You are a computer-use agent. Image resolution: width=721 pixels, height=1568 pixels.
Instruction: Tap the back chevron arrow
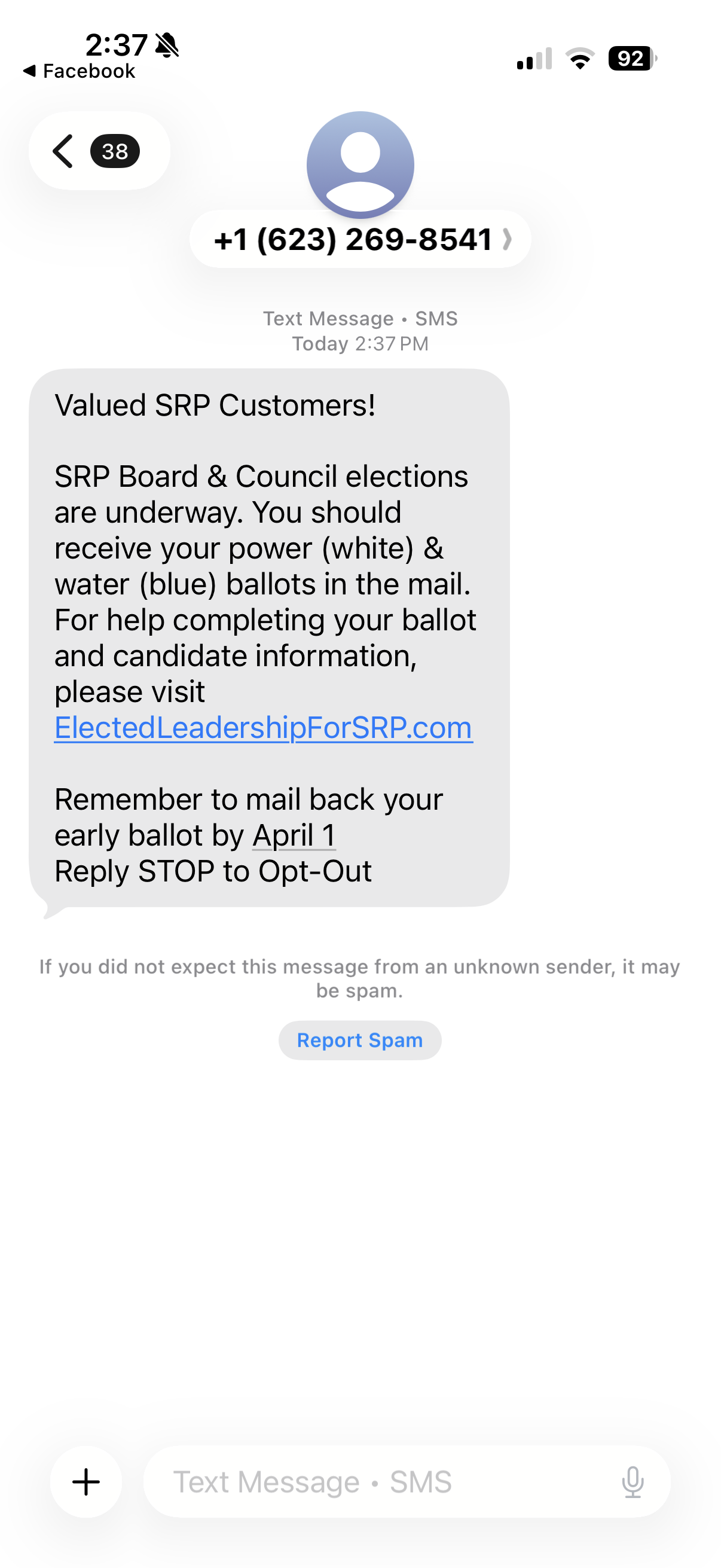tap(63, 151)
